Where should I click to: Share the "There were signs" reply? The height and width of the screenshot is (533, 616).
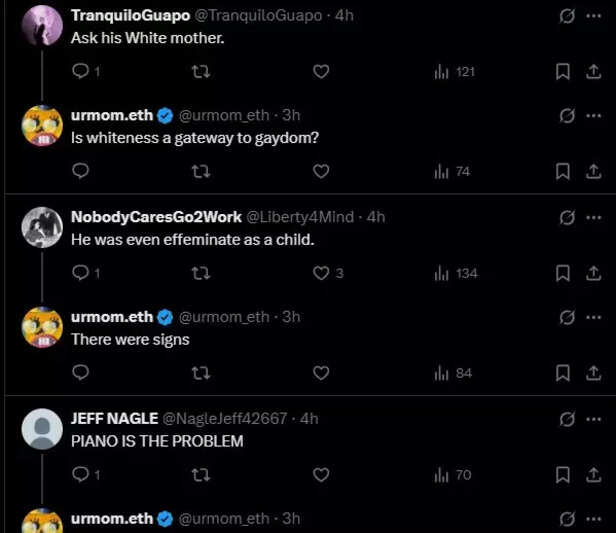[x=591, y=373]
